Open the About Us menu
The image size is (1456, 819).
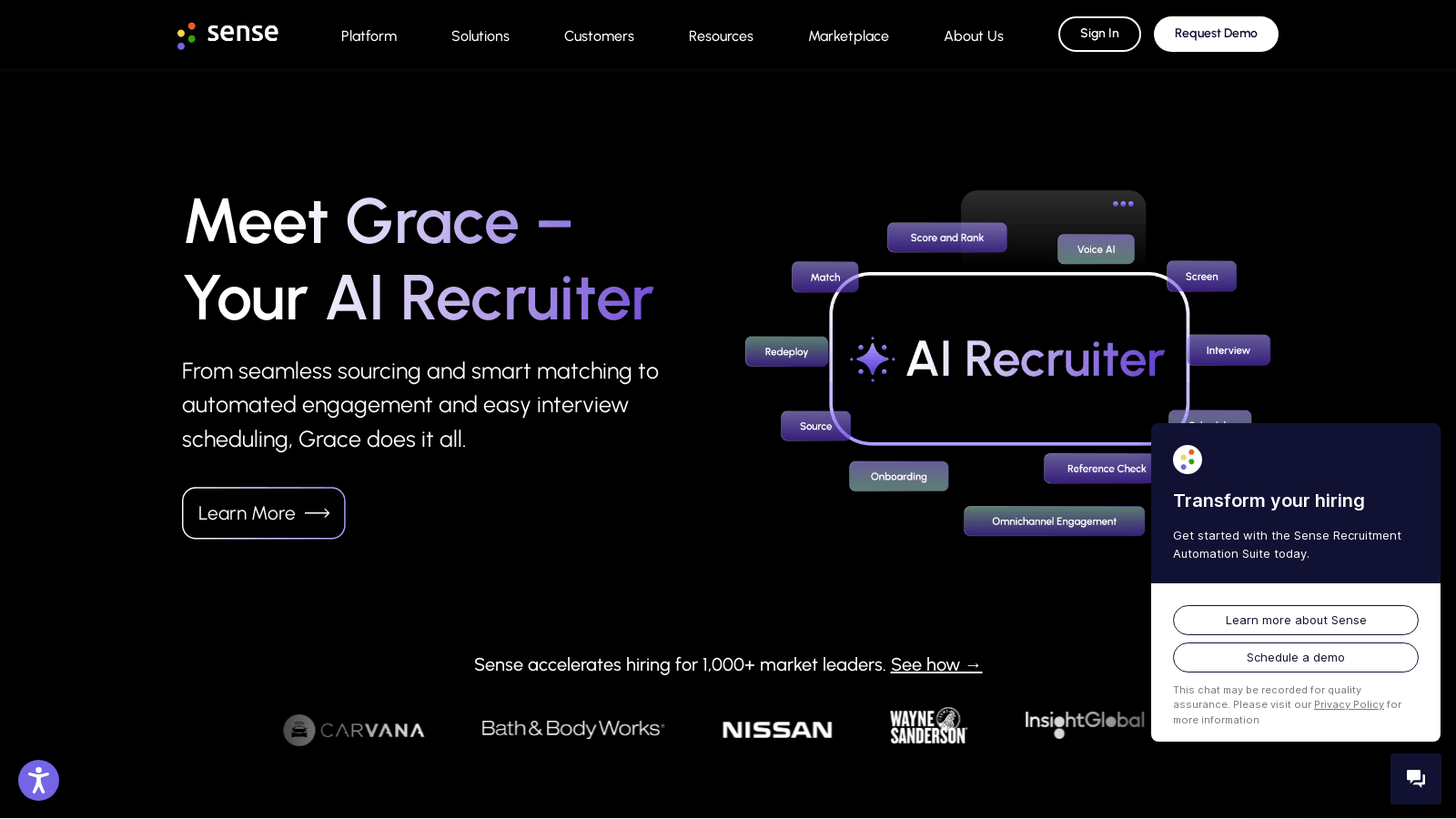point(974,36)
